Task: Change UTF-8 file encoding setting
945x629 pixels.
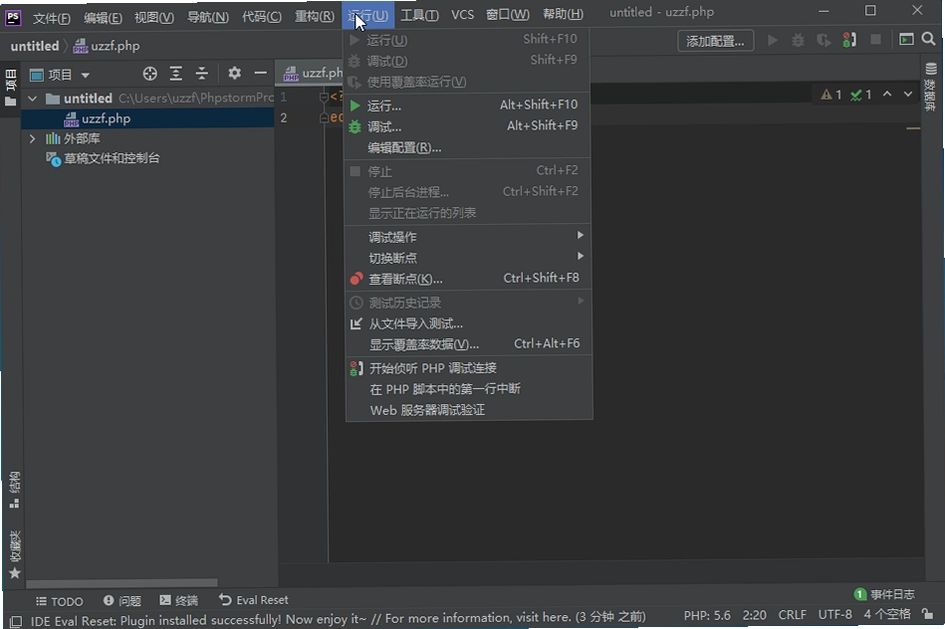Action: click(835, 614)
